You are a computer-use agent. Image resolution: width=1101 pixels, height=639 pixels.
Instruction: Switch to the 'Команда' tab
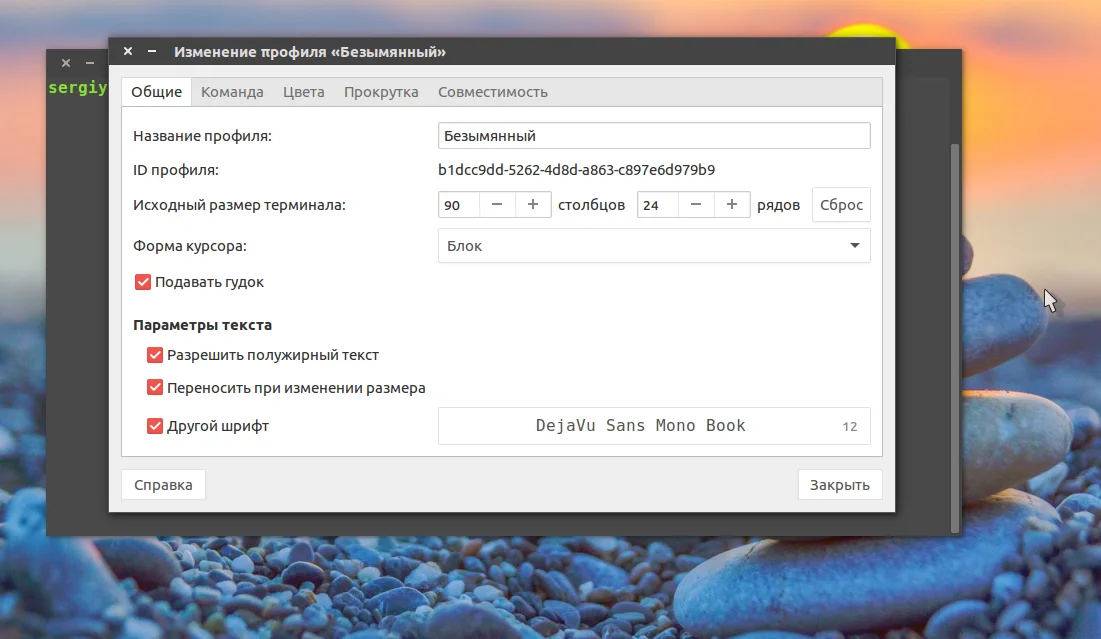point(232,92)
